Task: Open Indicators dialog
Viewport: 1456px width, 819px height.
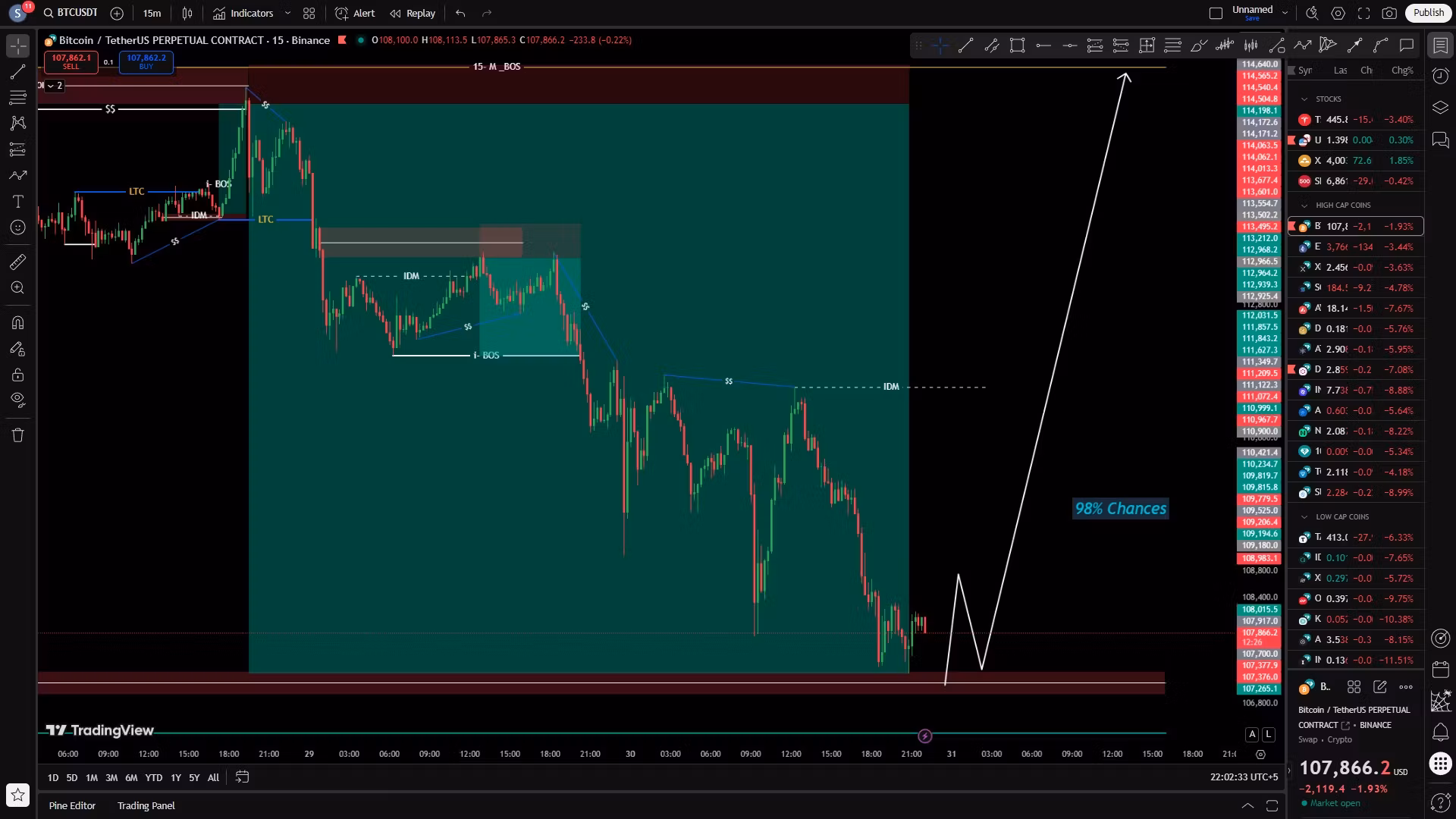Action: [x=243, y=13]
